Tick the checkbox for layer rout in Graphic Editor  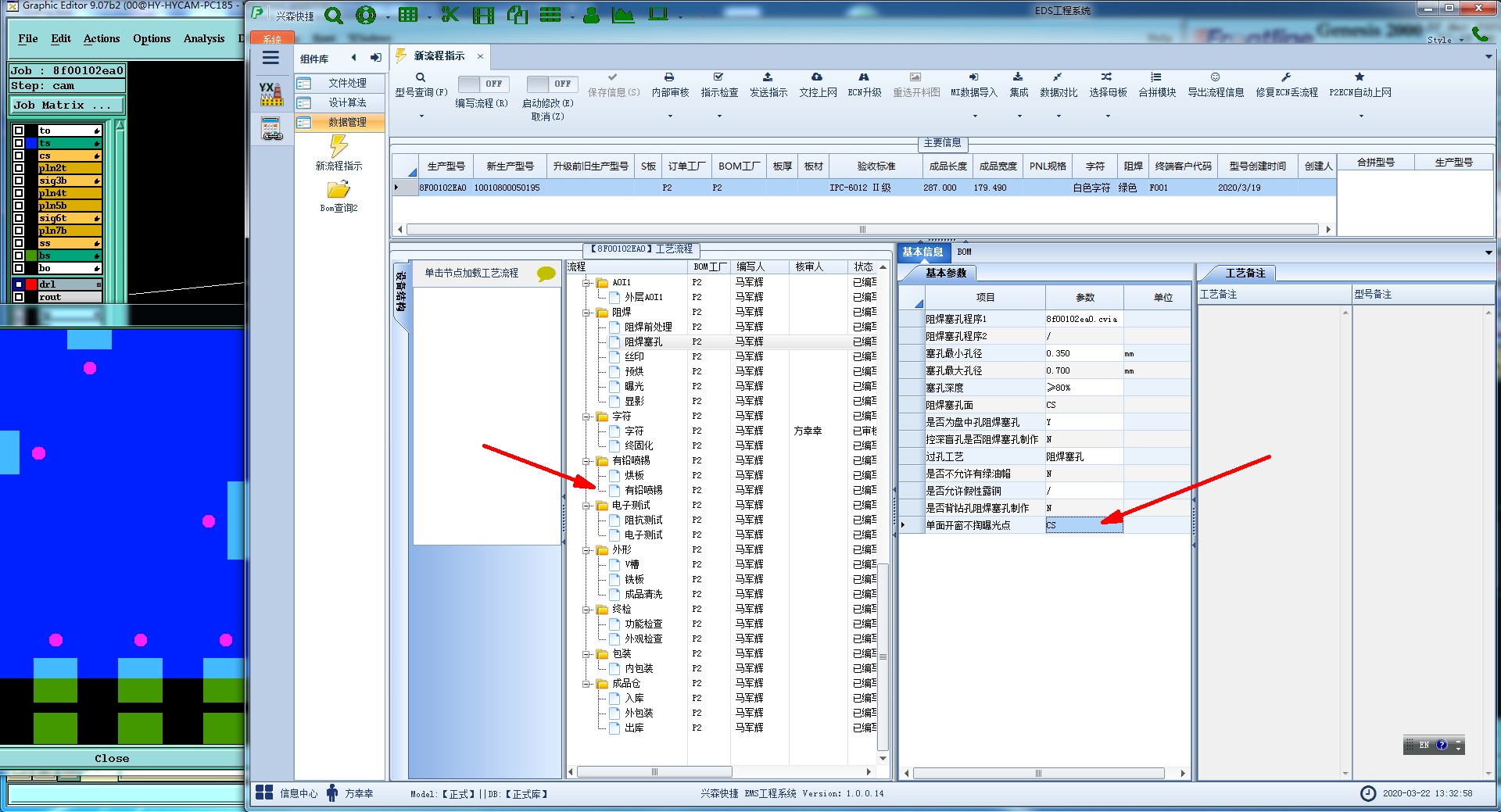pos(19,297)
